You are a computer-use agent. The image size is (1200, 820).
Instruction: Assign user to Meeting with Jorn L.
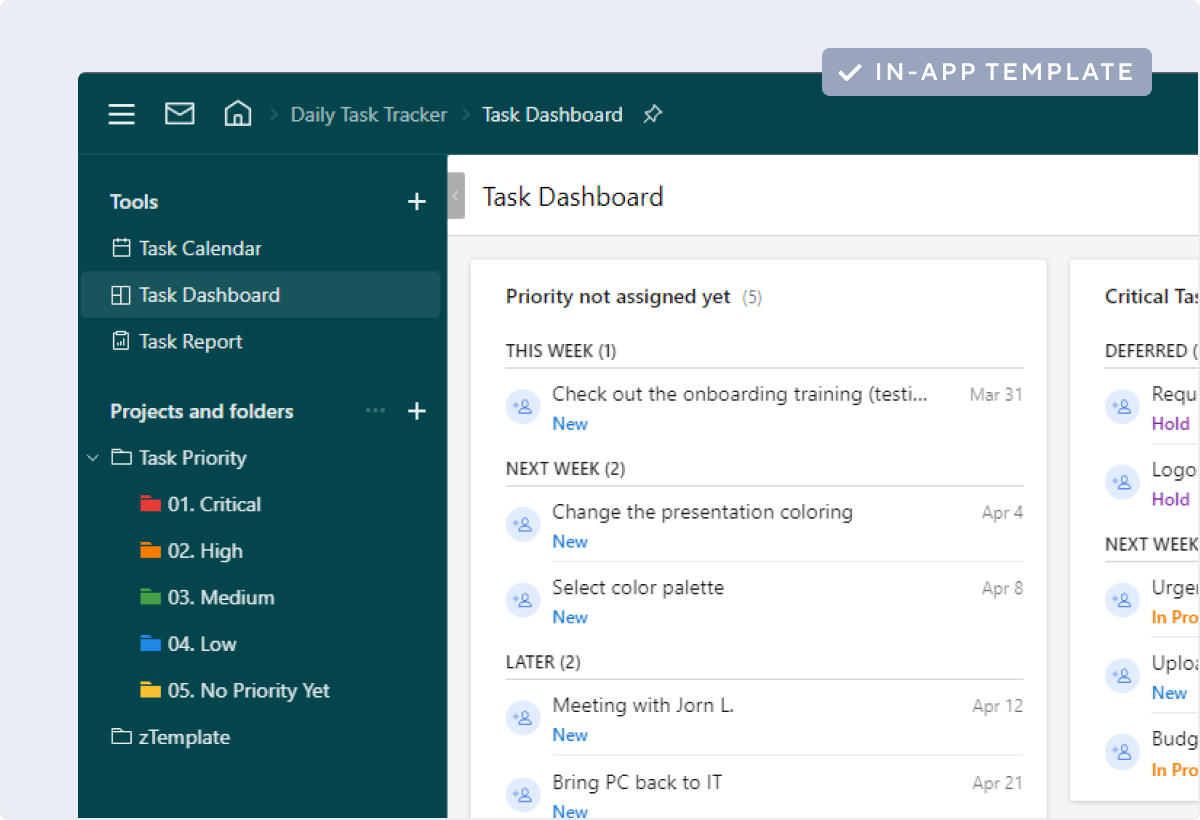[x=523, y=718]
